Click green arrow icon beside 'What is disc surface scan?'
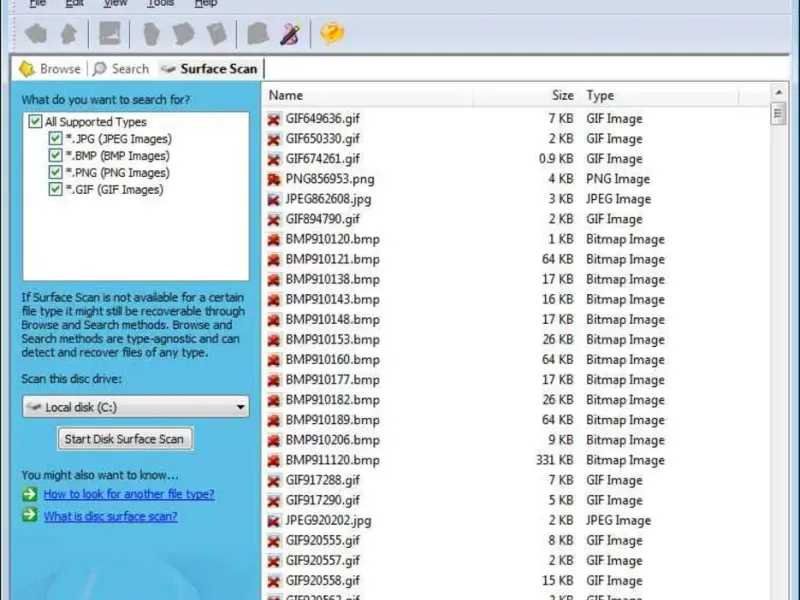Viewport: 800px width, 600px height. click(30, 515)
